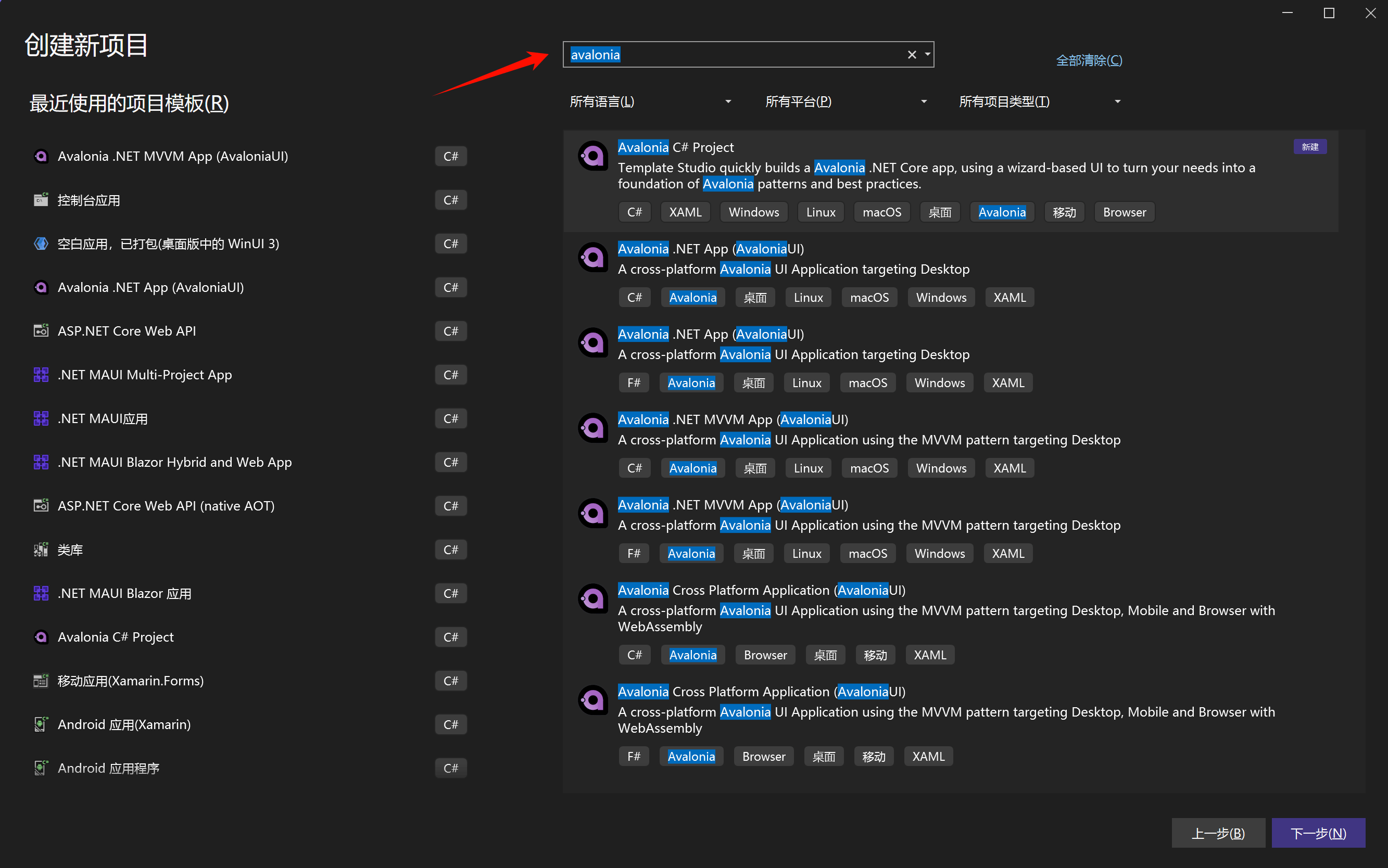Clear the search text with the X icon
Viewport: 1388px width, 868px height.
click(911, 55)
